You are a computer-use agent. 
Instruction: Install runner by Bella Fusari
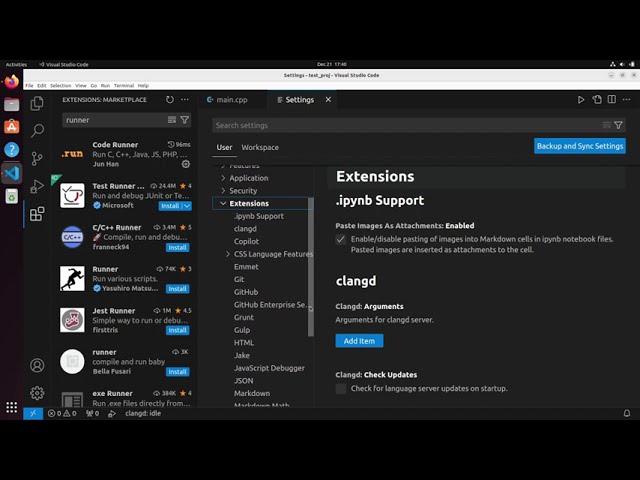(x=177, y=372)
